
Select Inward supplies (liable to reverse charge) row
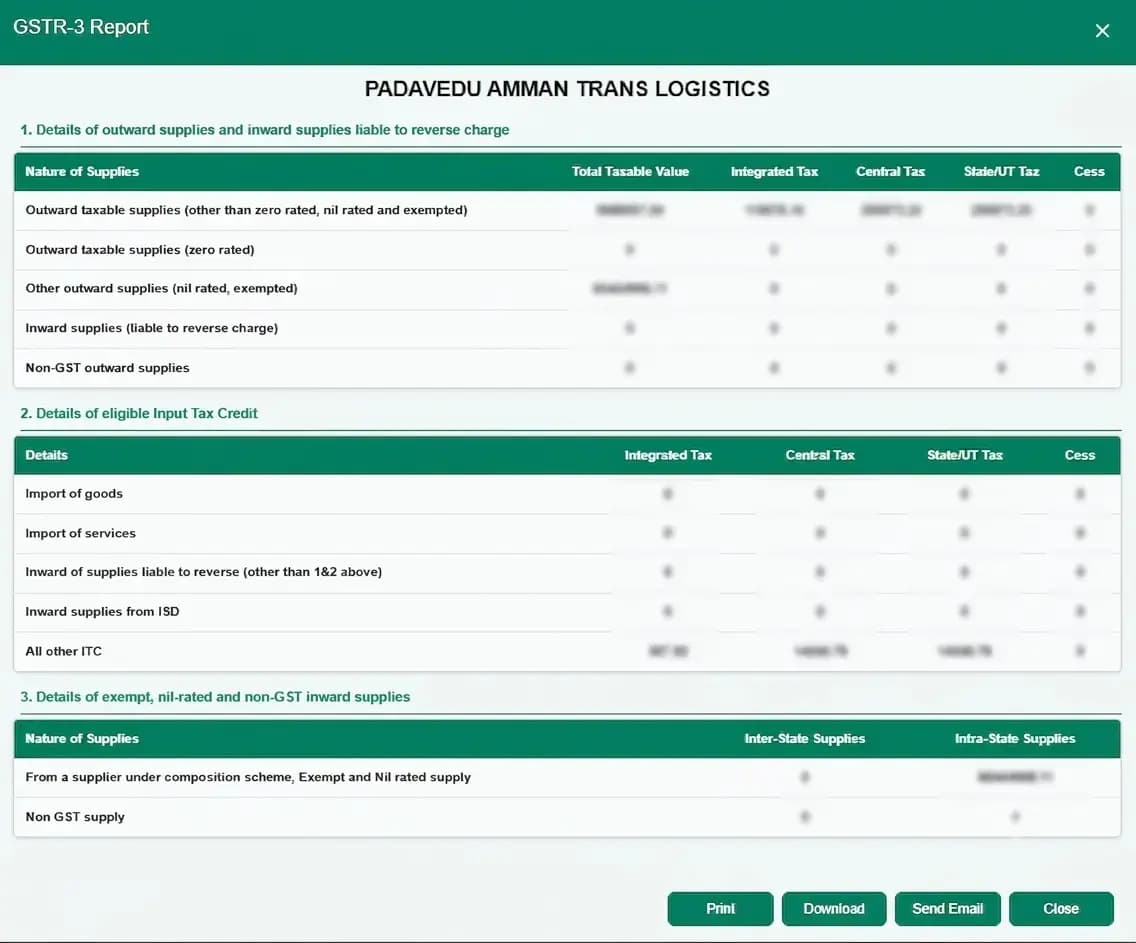(x=567, y=328)
